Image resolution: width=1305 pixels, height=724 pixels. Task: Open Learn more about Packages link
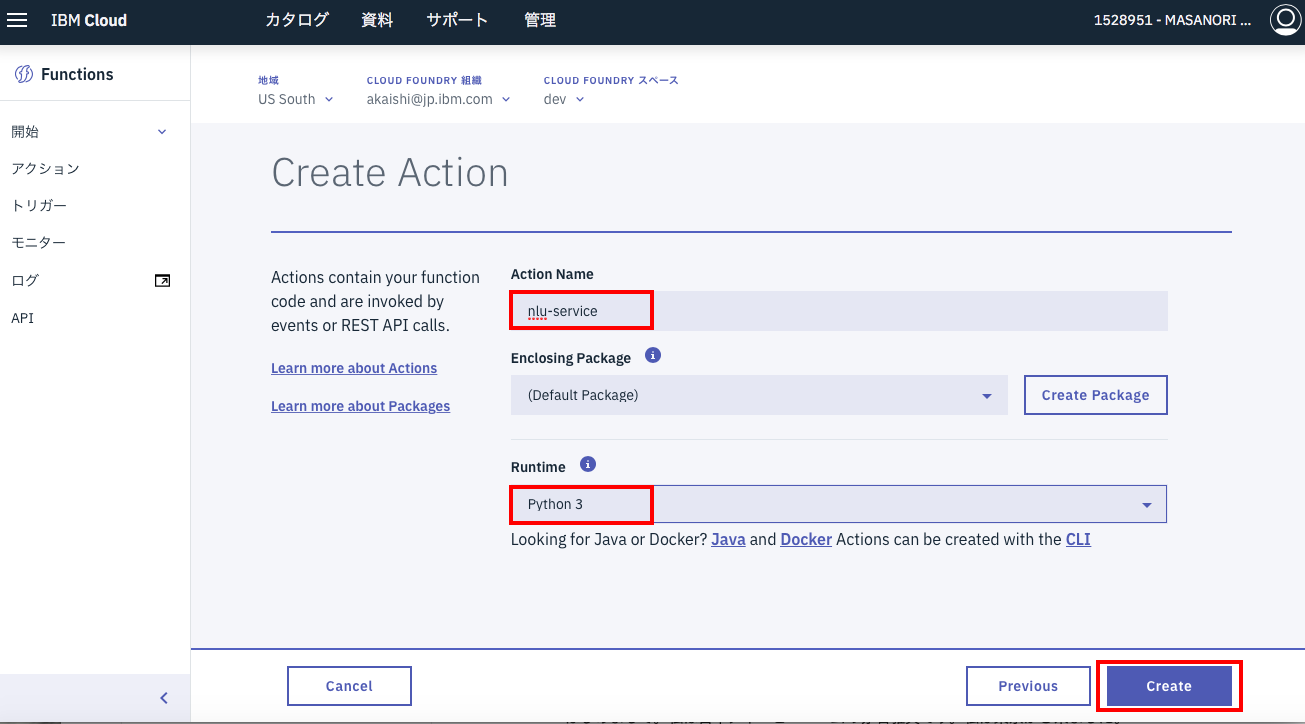(x=360, y=406)
